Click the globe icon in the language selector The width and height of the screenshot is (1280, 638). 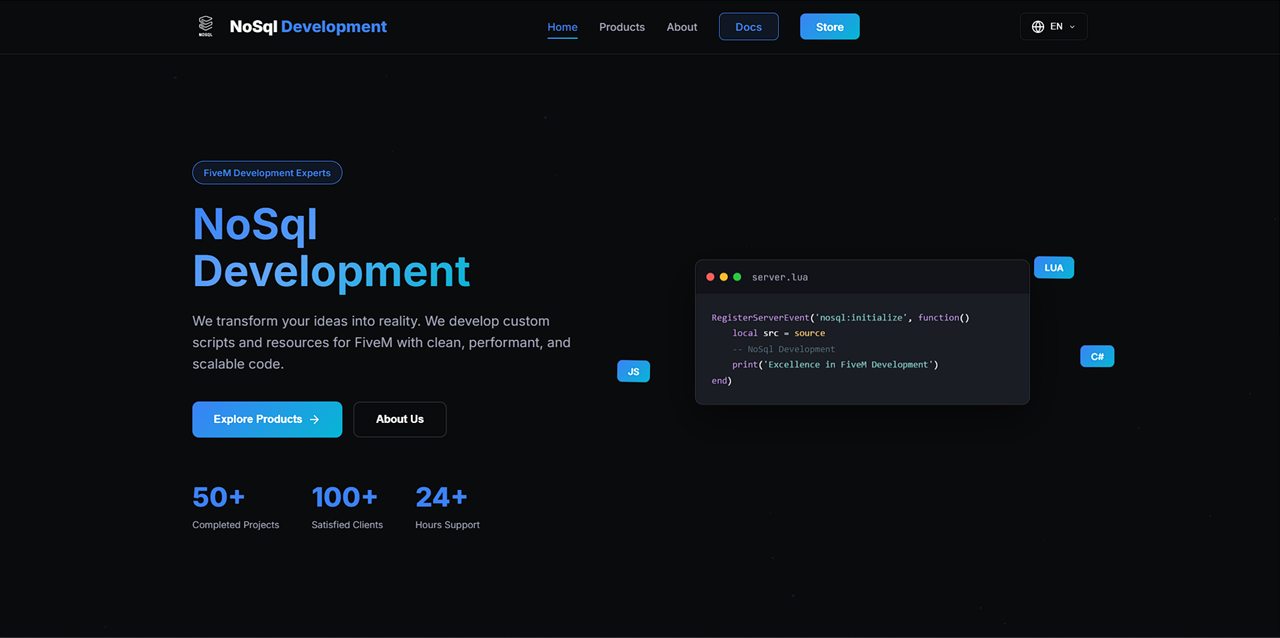pos(1038,27)
